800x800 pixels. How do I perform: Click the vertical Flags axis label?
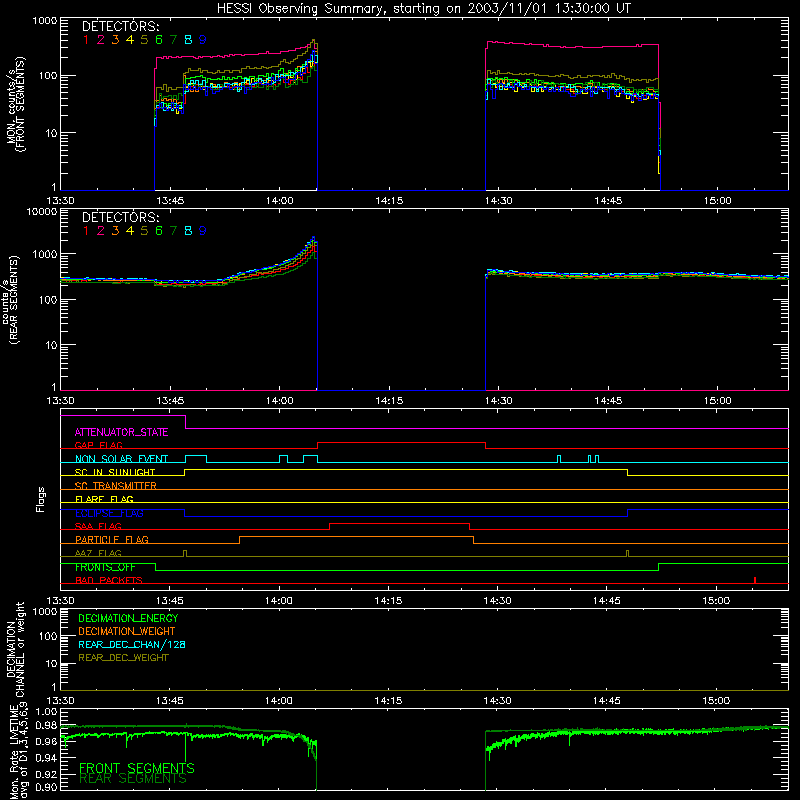click(41, 500)
